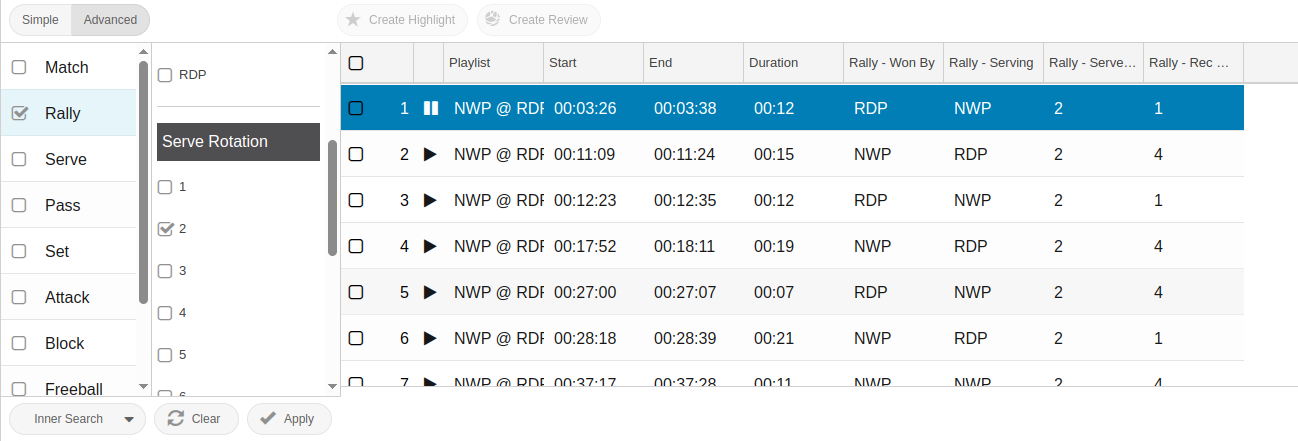Uncheck the Rally category checkbox
The image size is (1298, 441).
(19, 114)
